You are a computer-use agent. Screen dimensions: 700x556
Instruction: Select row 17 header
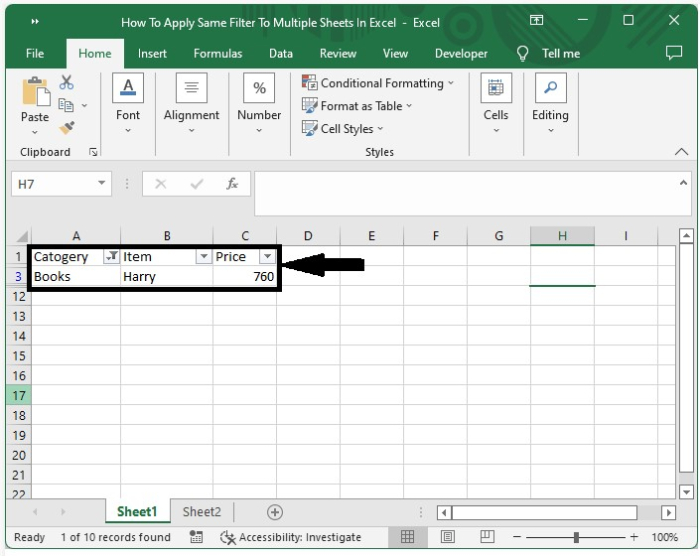pos(19,395)
